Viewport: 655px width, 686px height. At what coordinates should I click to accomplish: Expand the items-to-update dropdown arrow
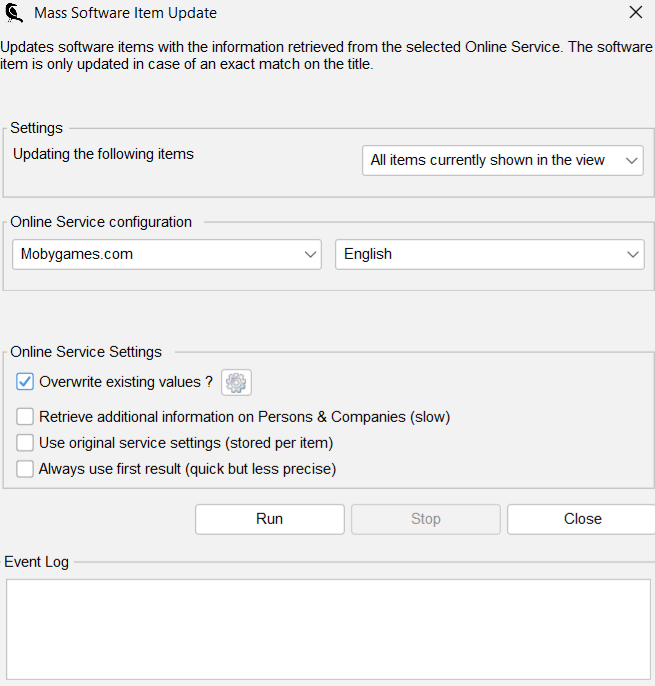pyautogui.click(x=631, y=161)
